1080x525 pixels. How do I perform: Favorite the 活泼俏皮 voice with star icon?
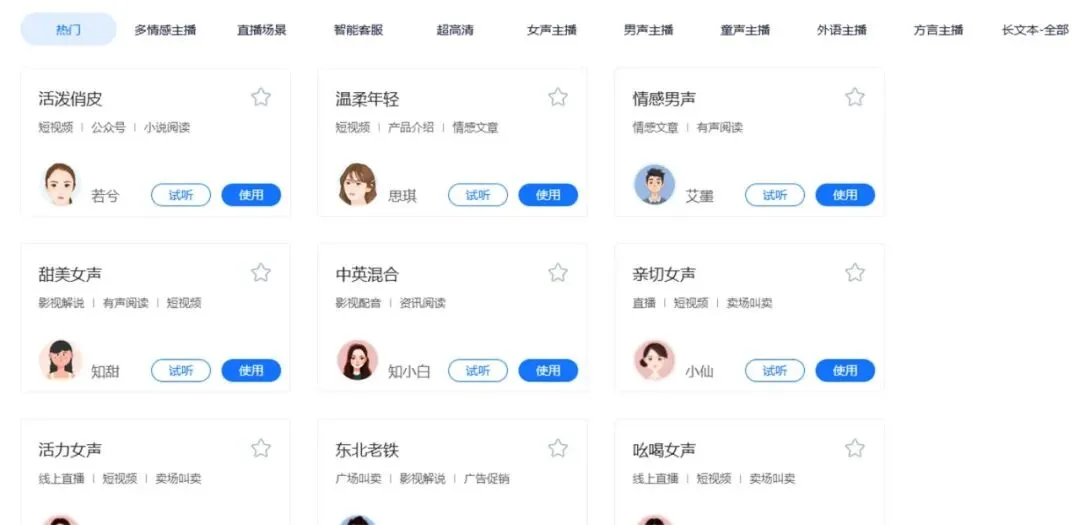click(260, 97)
